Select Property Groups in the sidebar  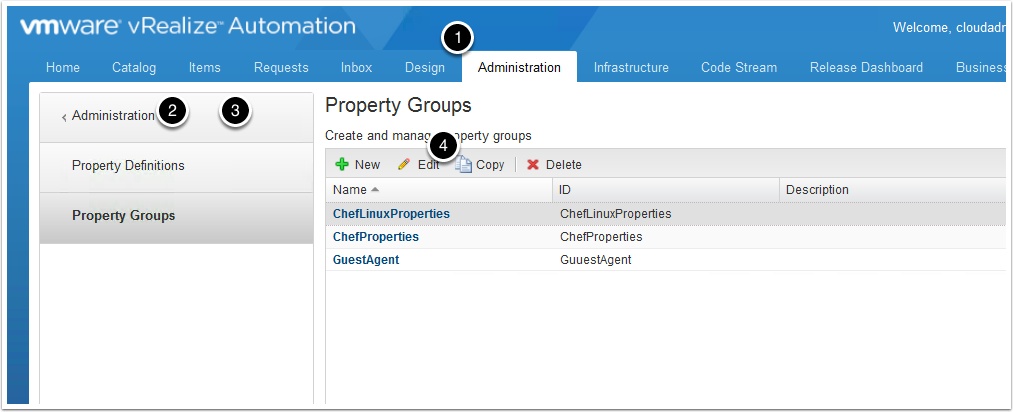[176, 216]
